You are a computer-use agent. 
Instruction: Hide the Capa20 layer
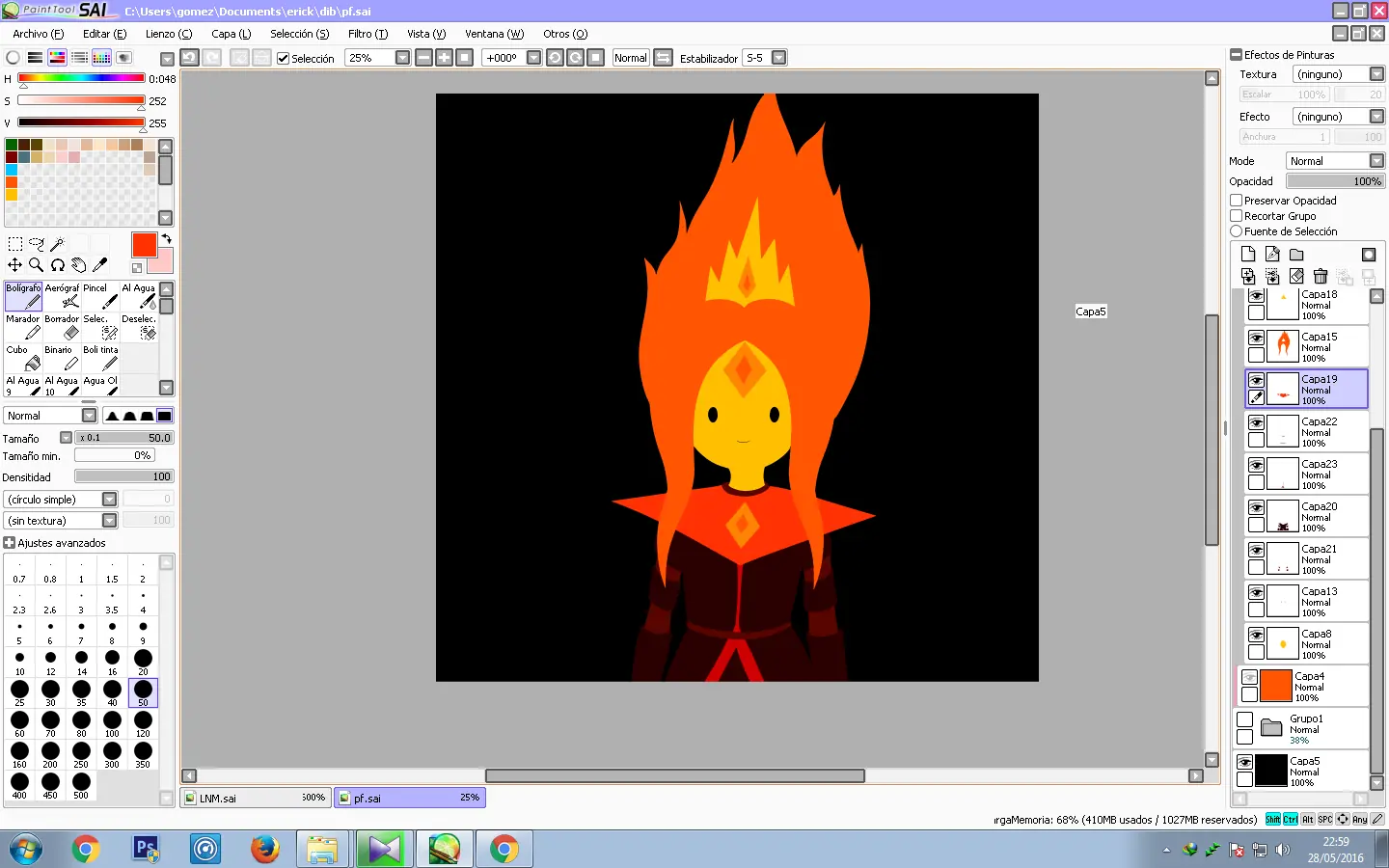(x=1256, y=508)
